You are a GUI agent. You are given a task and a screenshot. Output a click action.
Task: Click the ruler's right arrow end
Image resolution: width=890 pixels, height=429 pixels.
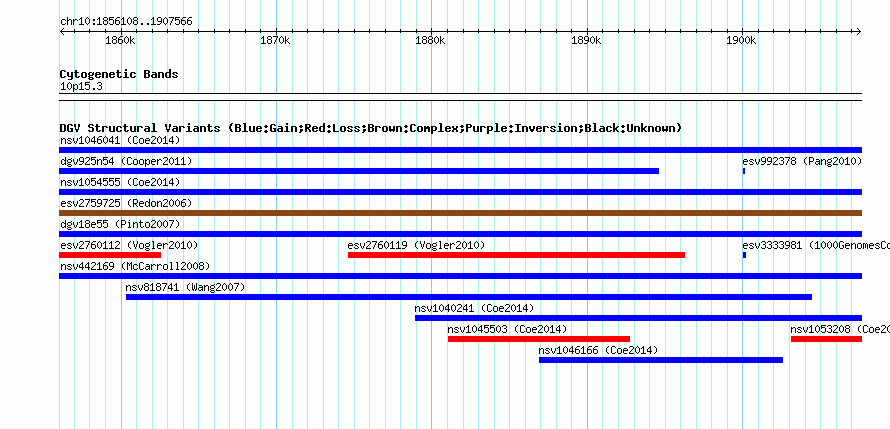click(859, 31)
